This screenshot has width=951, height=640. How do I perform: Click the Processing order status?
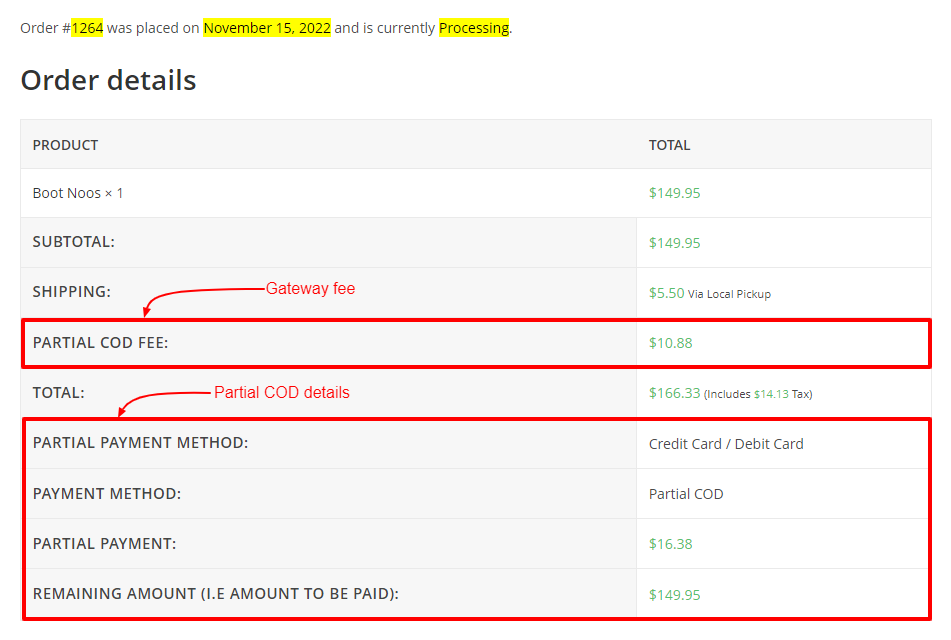(x=473, y=28)
